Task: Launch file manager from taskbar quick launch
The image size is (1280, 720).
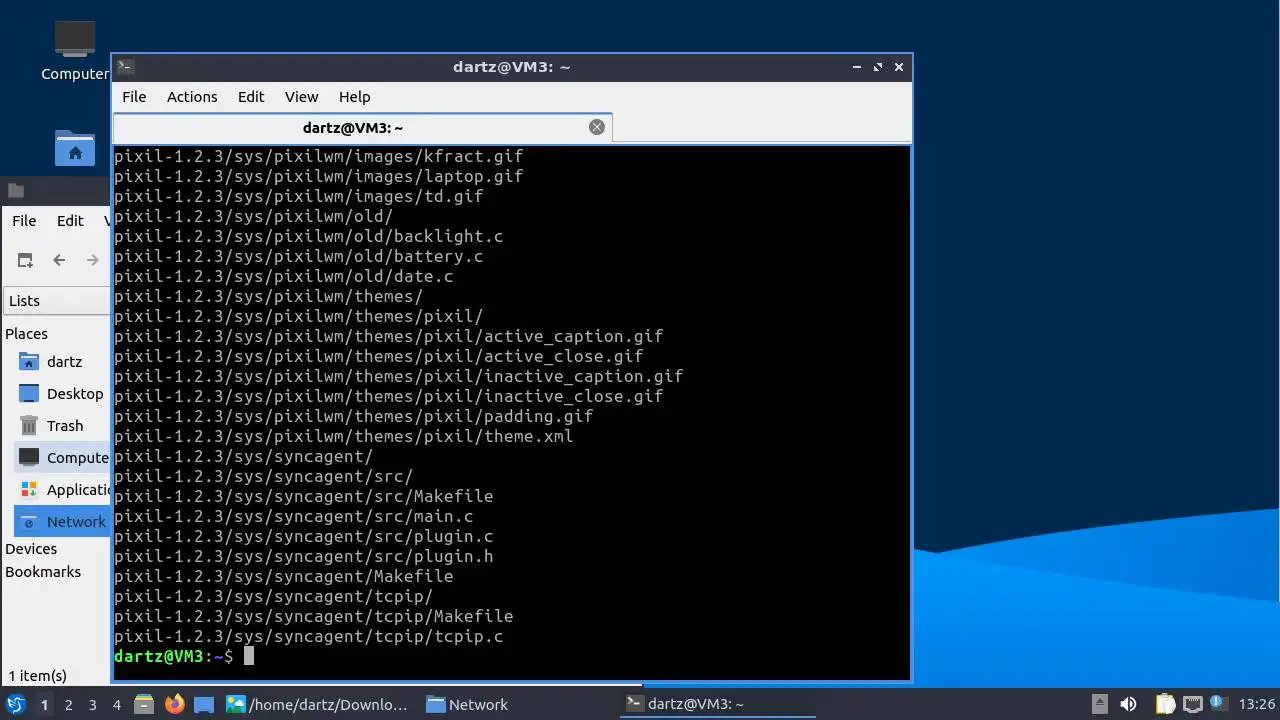Action: (x=144, y=704)
